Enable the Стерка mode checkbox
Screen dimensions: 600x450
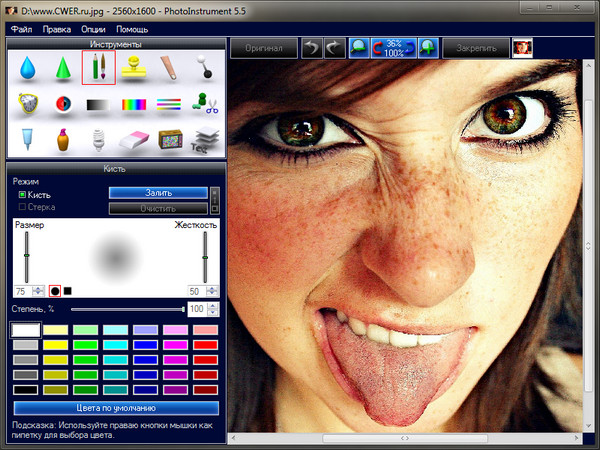23,207
